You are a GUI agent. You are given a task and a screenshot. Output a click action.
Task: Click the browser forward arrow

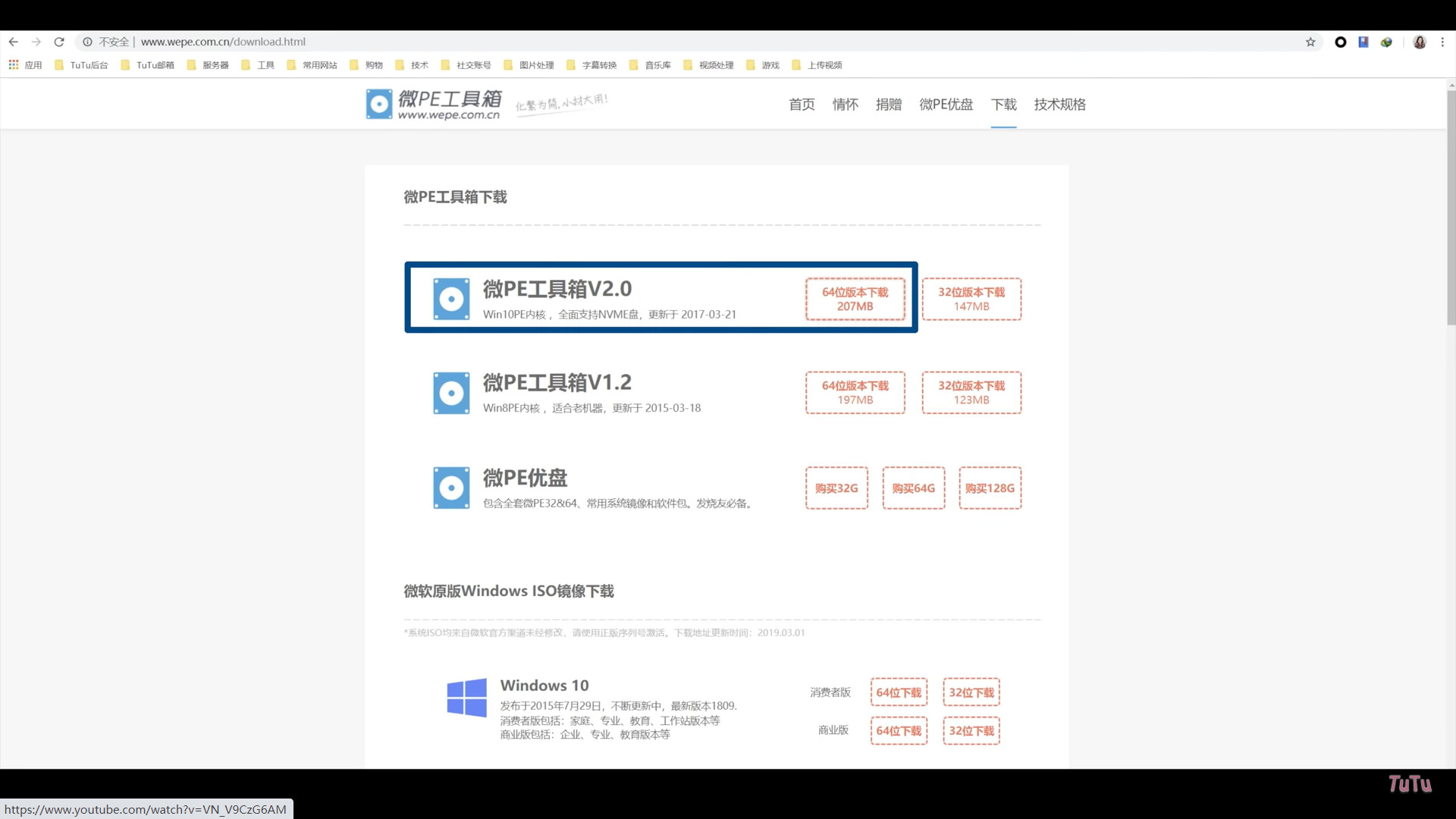36,42
